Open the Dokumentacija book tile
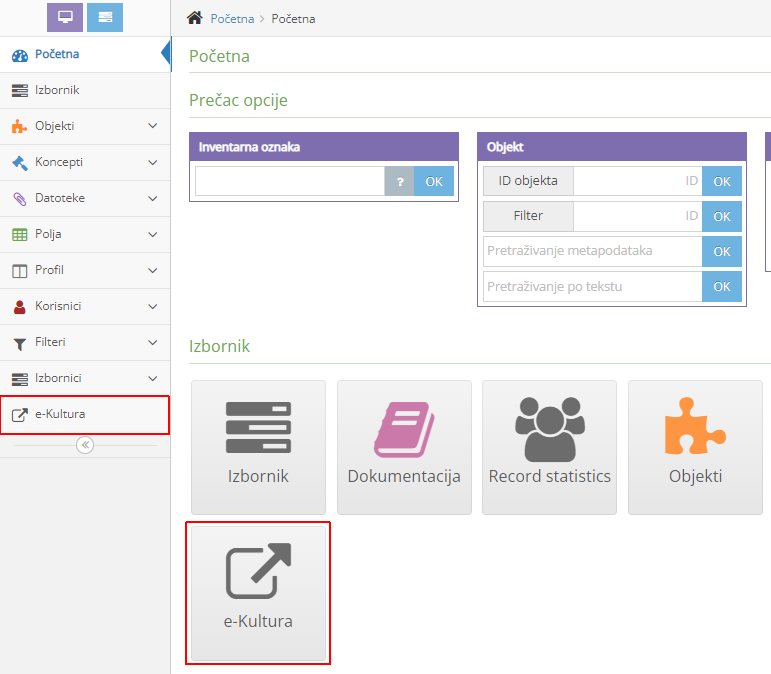 tap(404, 447)
